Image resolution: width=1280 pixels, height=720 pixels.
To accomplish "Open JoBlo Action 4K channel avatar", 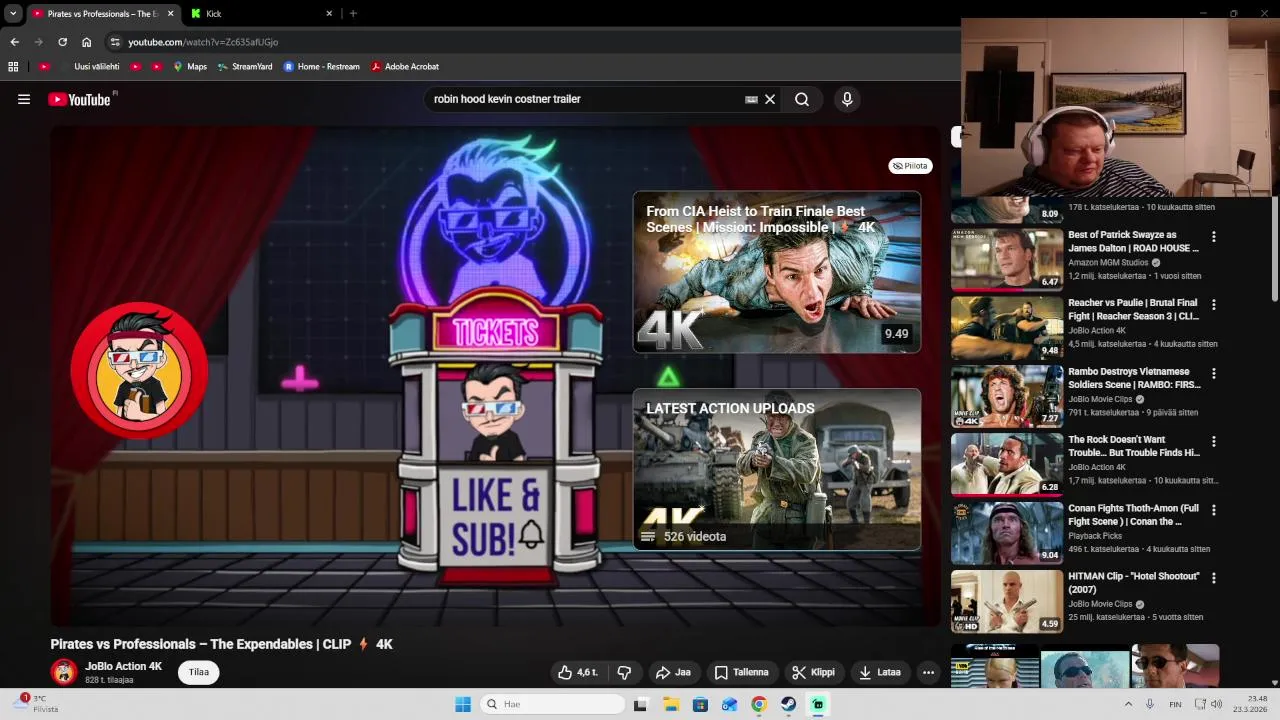I will click(64, 672).
